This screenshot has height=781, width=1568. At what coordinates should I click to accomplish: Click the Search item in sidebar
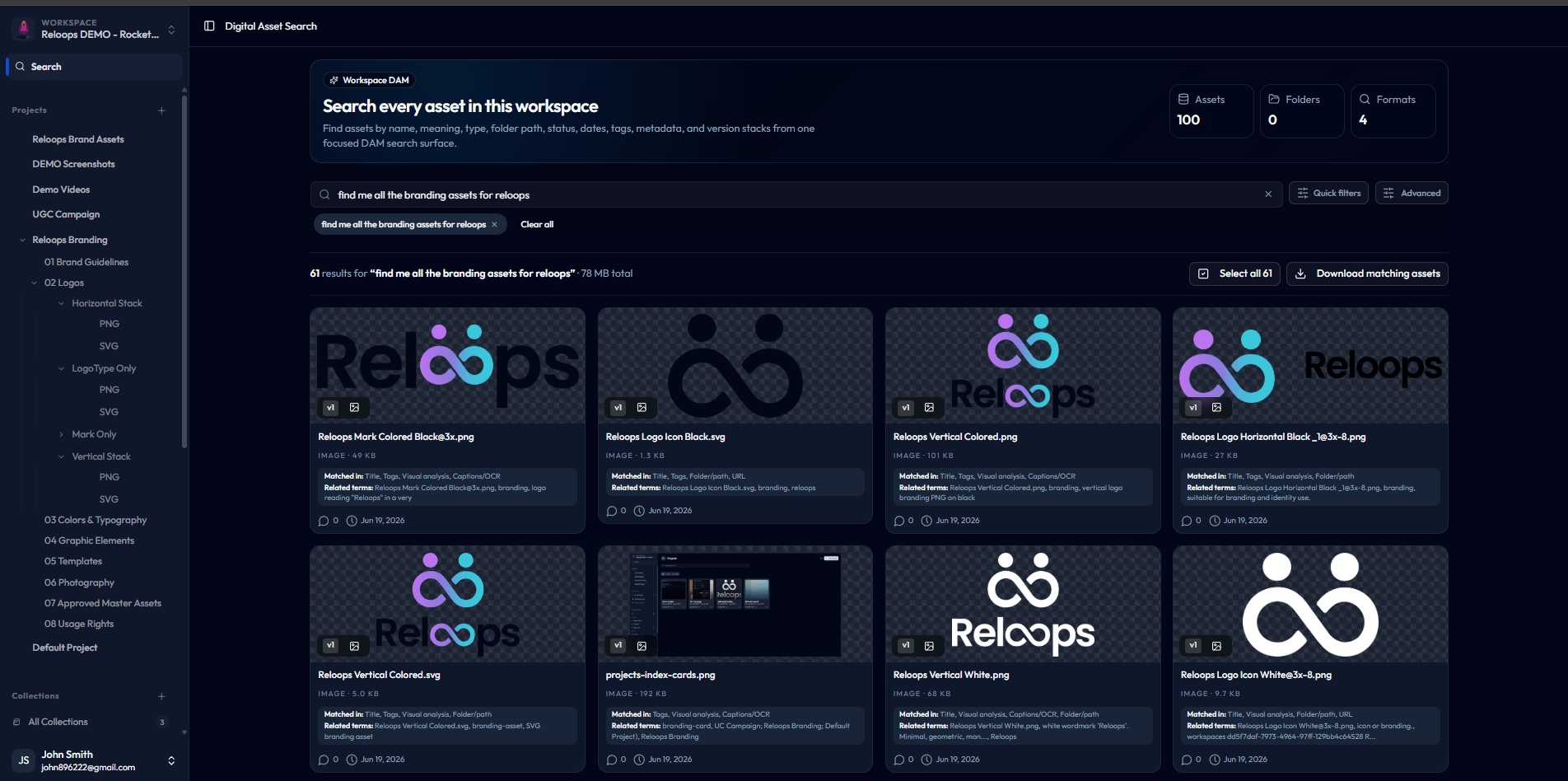coord(95,67)
